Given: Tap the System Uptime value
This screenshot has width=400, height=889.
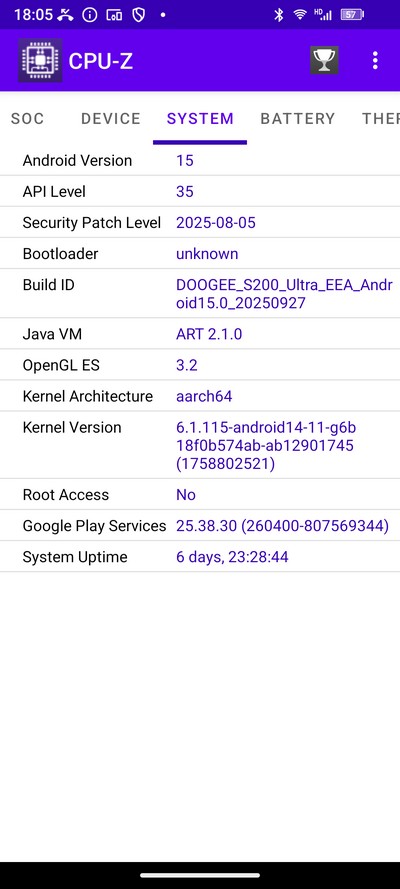Looking at the screenshot, I should (x=232, y=557).
